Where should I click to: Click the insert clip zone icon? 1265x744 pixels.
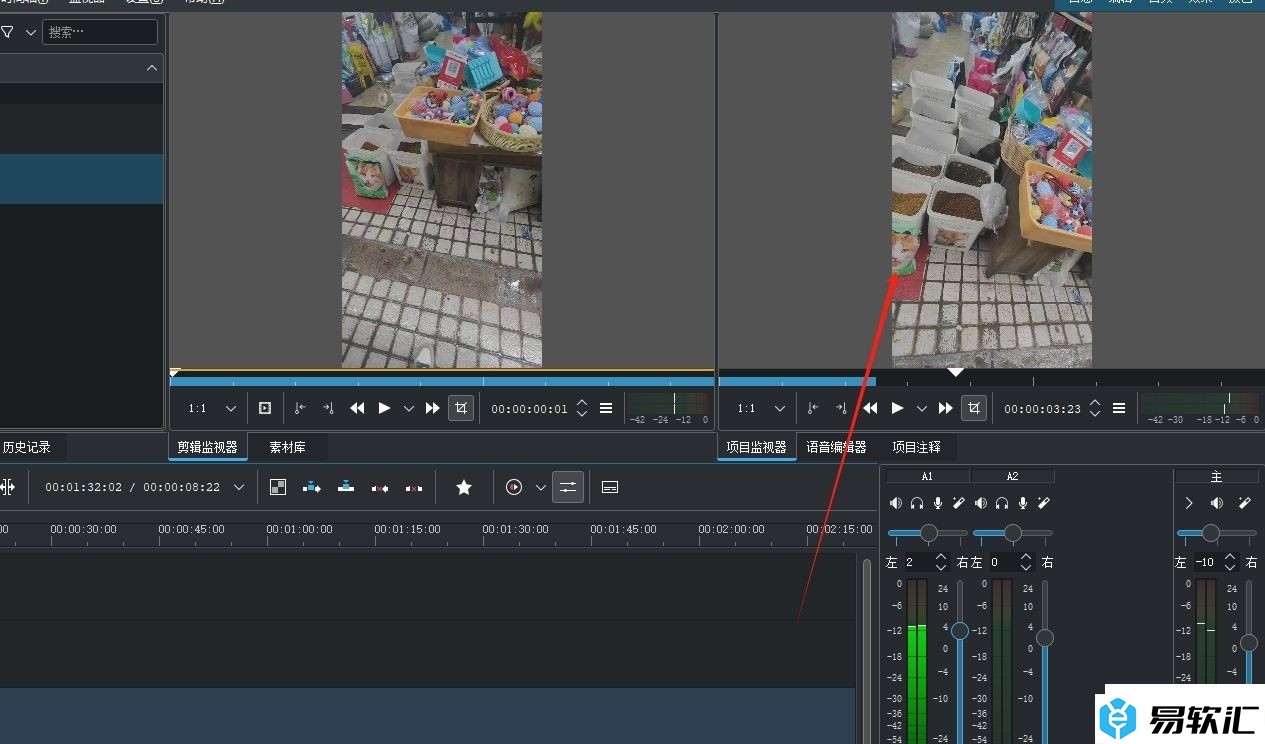pyautogui.click(x=312, y=487)
